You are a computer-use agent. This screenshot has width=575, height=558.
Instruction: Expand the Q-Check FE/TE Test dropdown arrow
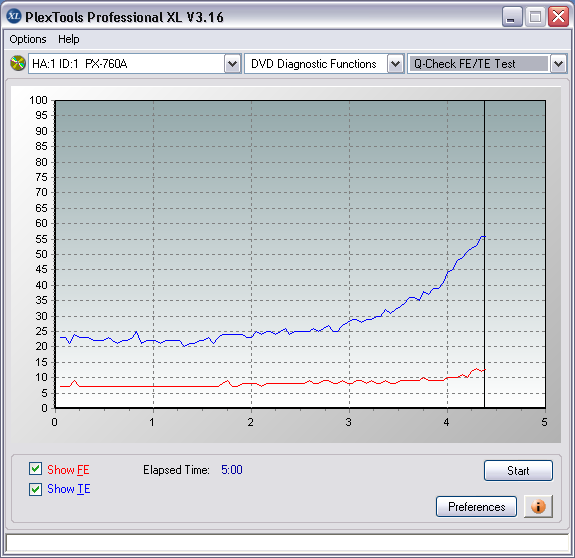[558, 64]
